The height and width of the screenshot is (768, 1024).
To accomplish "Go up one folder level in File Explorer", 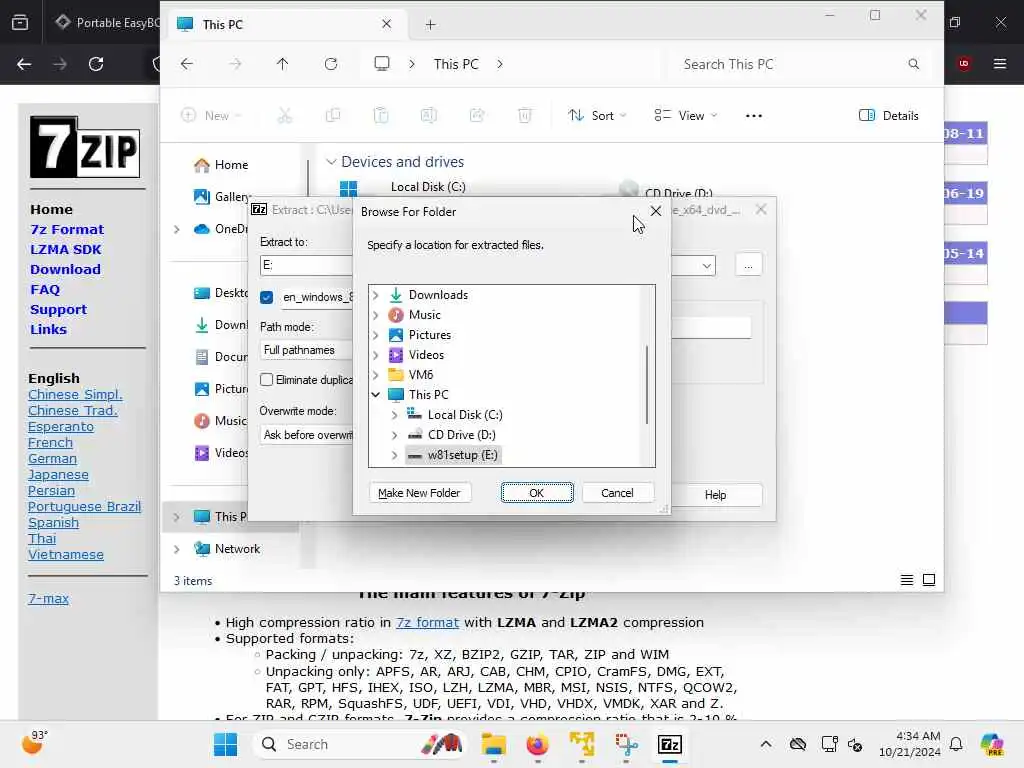I will tap(282, 64).
